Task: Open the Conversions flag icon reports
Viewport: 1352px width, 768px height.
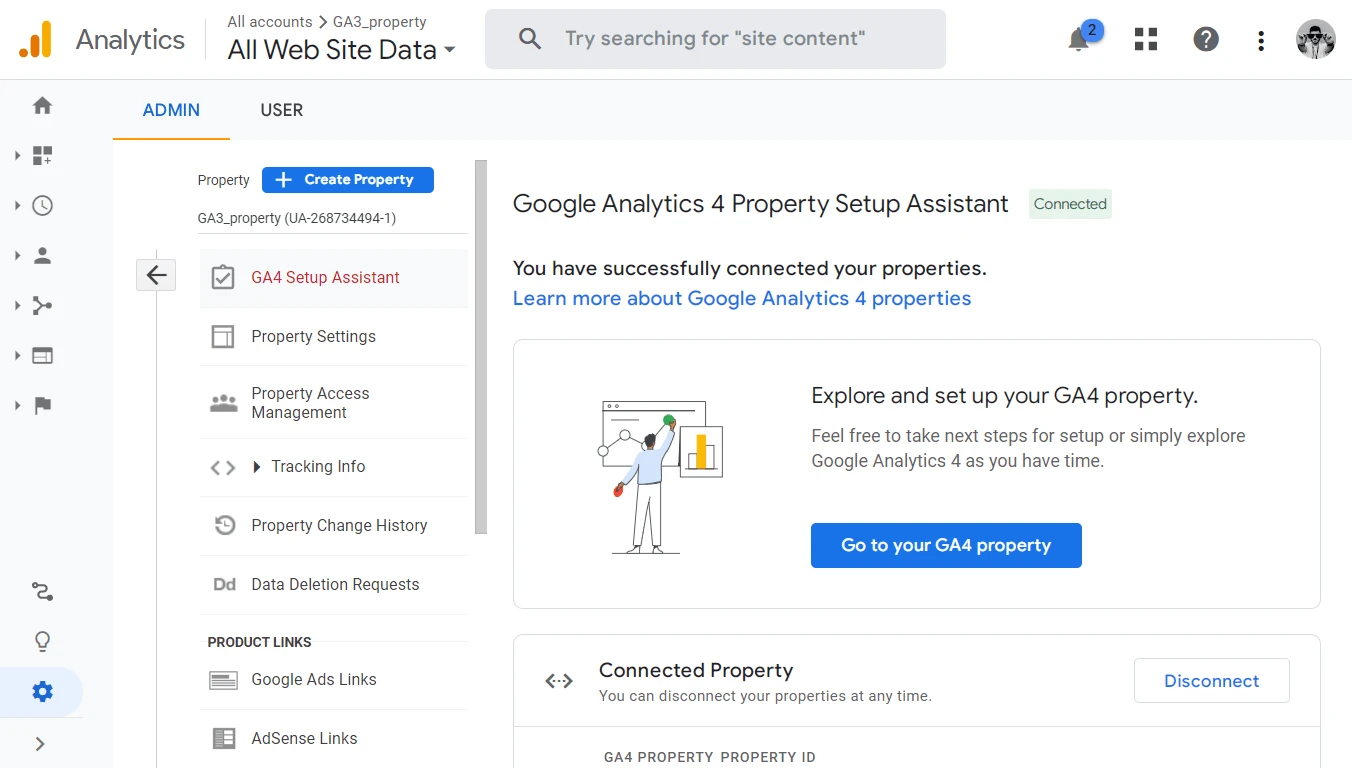Action: (42, 406)
